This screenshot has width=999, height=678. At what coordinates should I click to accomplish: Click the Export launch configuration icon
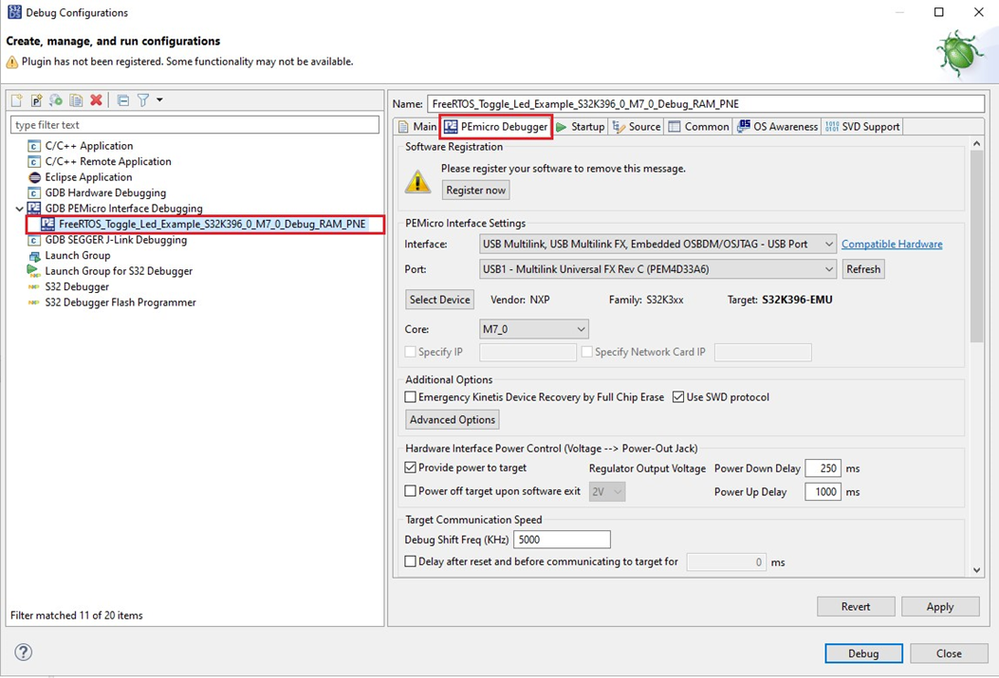56,100
